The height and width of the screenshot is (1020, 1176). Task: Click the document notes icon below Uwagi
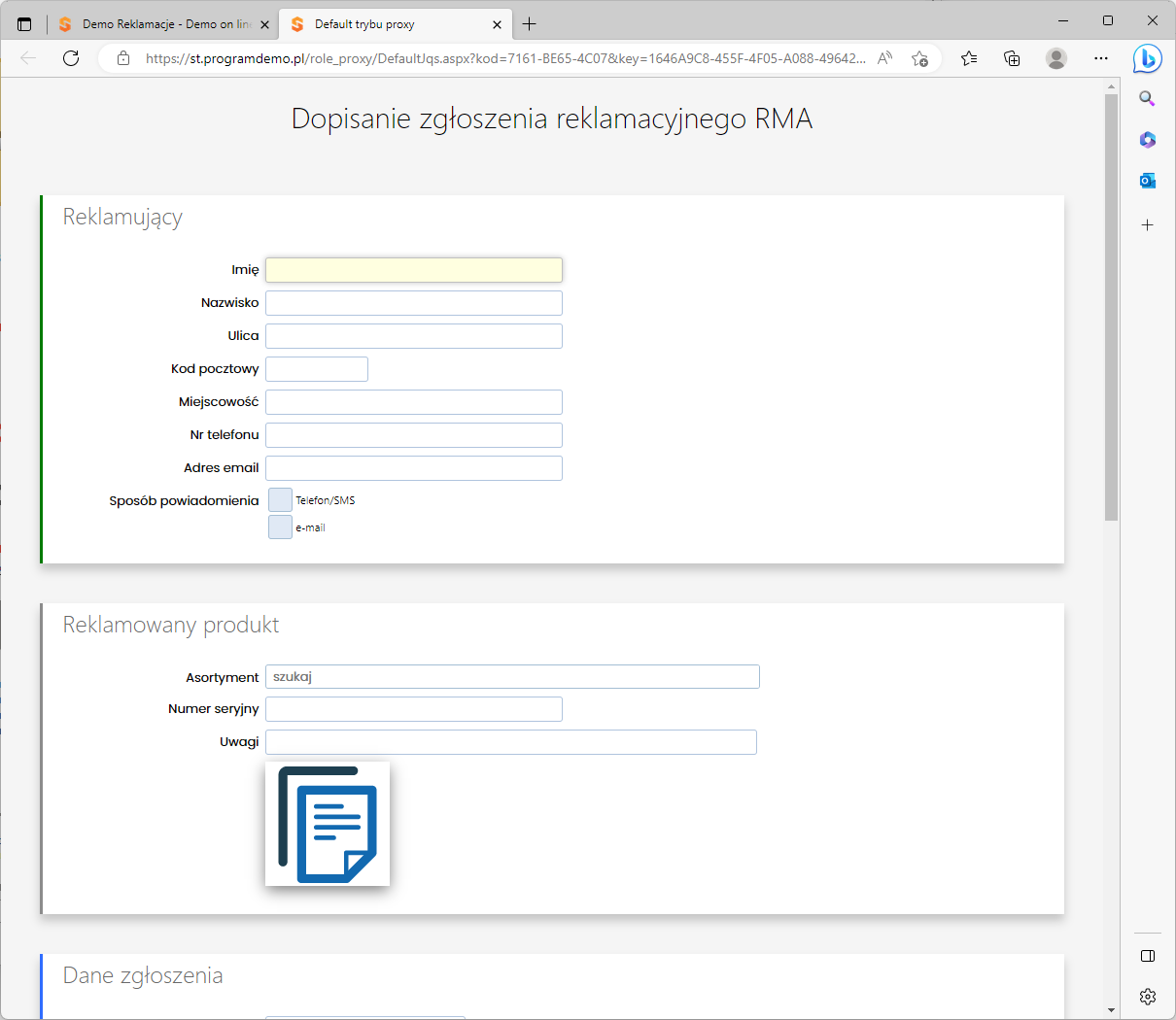pos(328,824)
